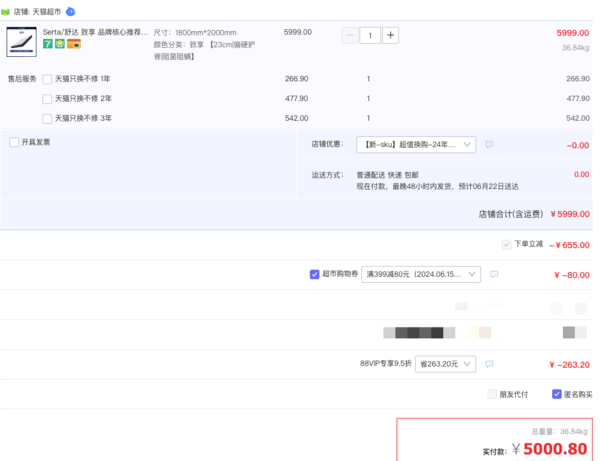The width and height of the screenshot is (600, 461).
Task: Click the 88VIP专享9.5折 label
Action: [386, 363]
